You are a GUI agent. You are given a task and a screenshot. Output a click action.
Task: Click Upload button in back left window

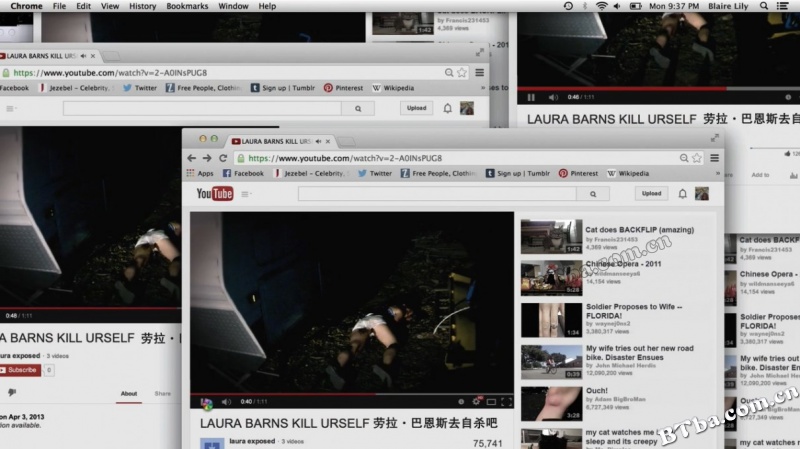[416, 108]
